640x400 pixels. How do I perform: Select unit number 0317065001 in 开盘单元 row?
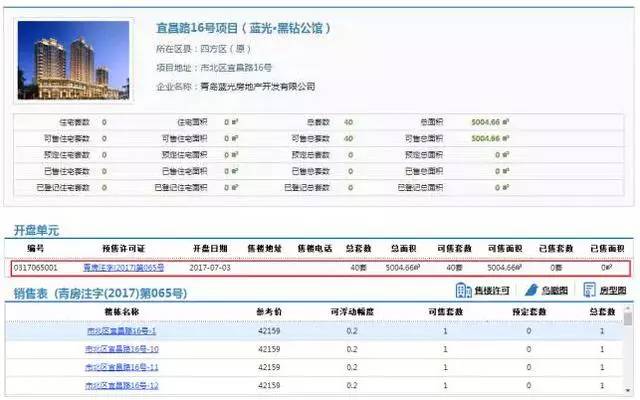[x=36, y=268]
